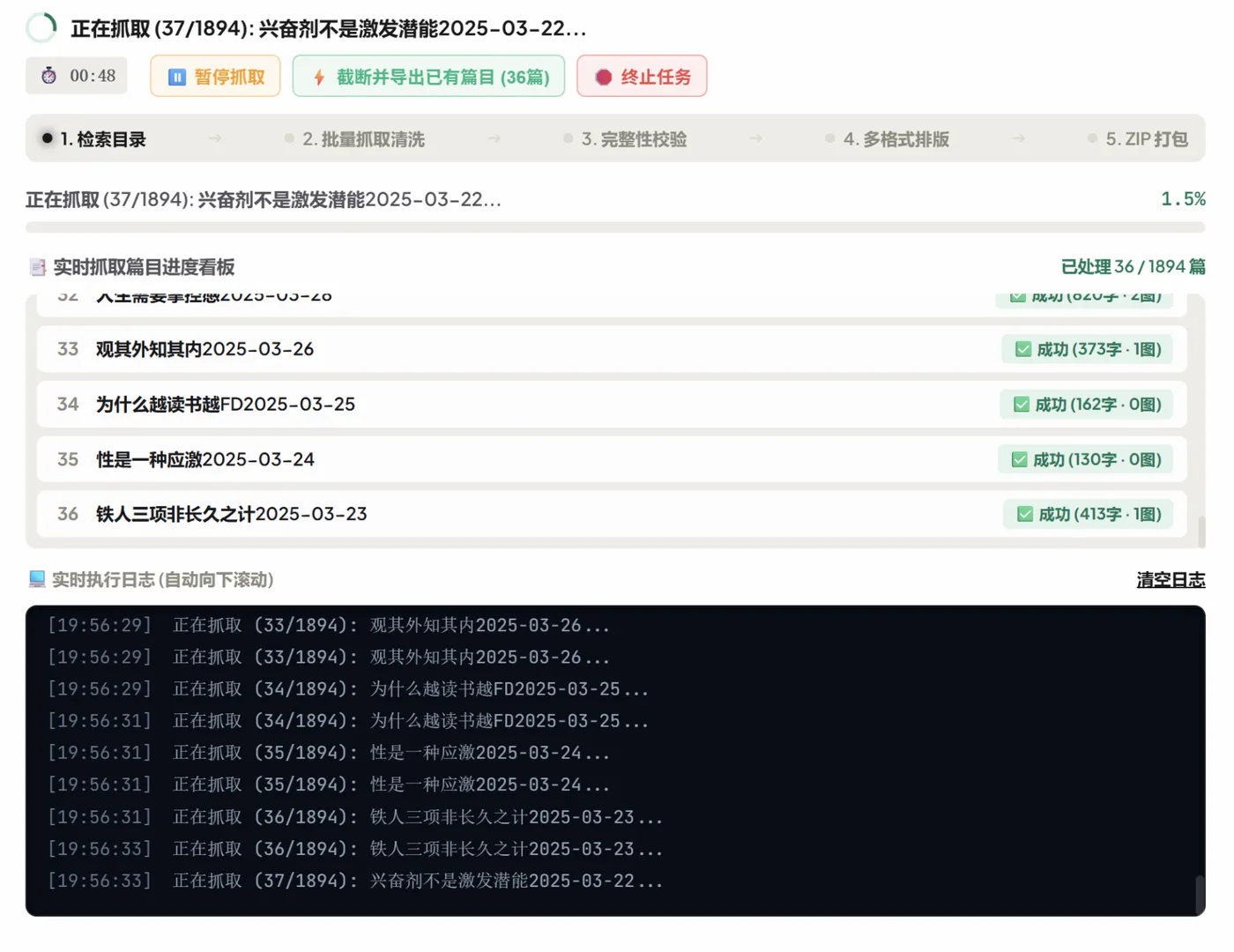Click the computer icon beside 实时执行日志
The image size is (1234, 952).
[x=37, y=579]
